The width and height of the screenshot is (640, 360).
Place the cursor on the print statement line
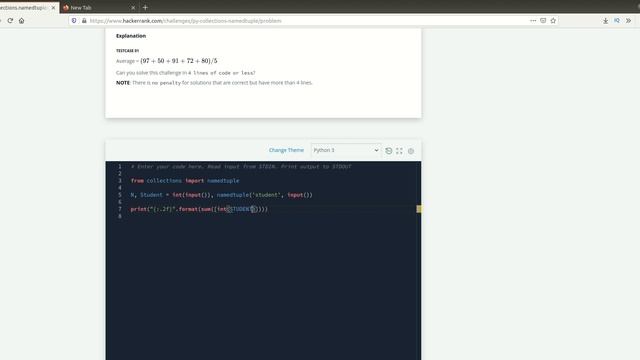click(199, 209)
